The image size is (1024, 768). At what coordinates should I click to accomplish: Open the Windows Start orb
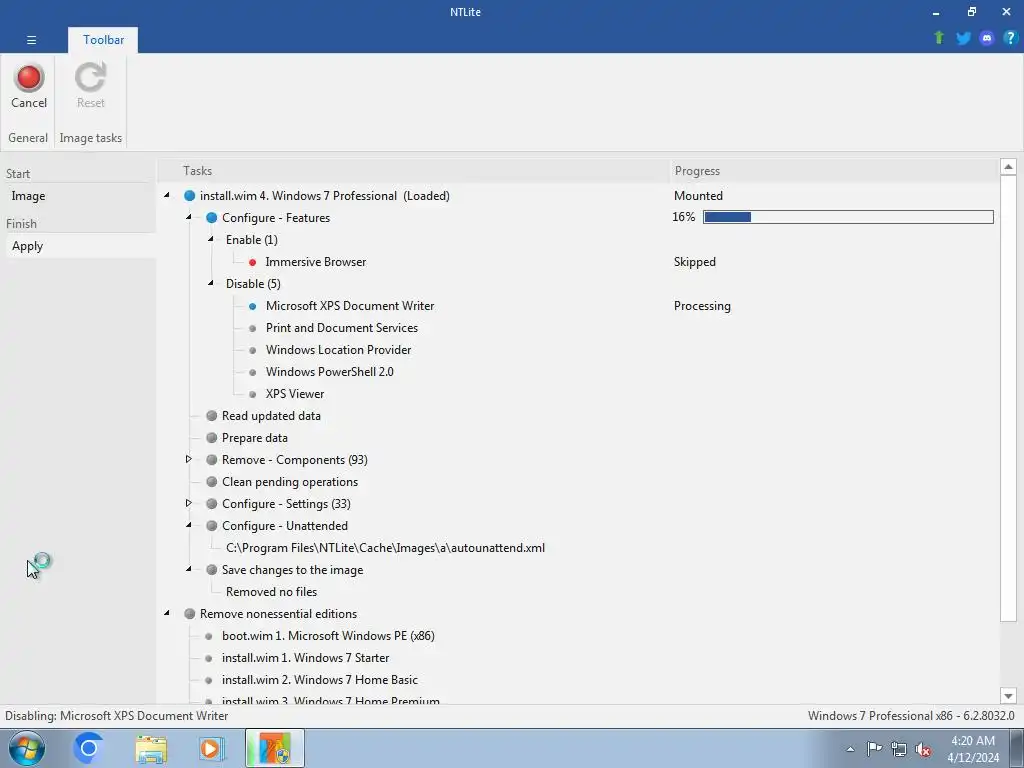(x=27, y=748)
